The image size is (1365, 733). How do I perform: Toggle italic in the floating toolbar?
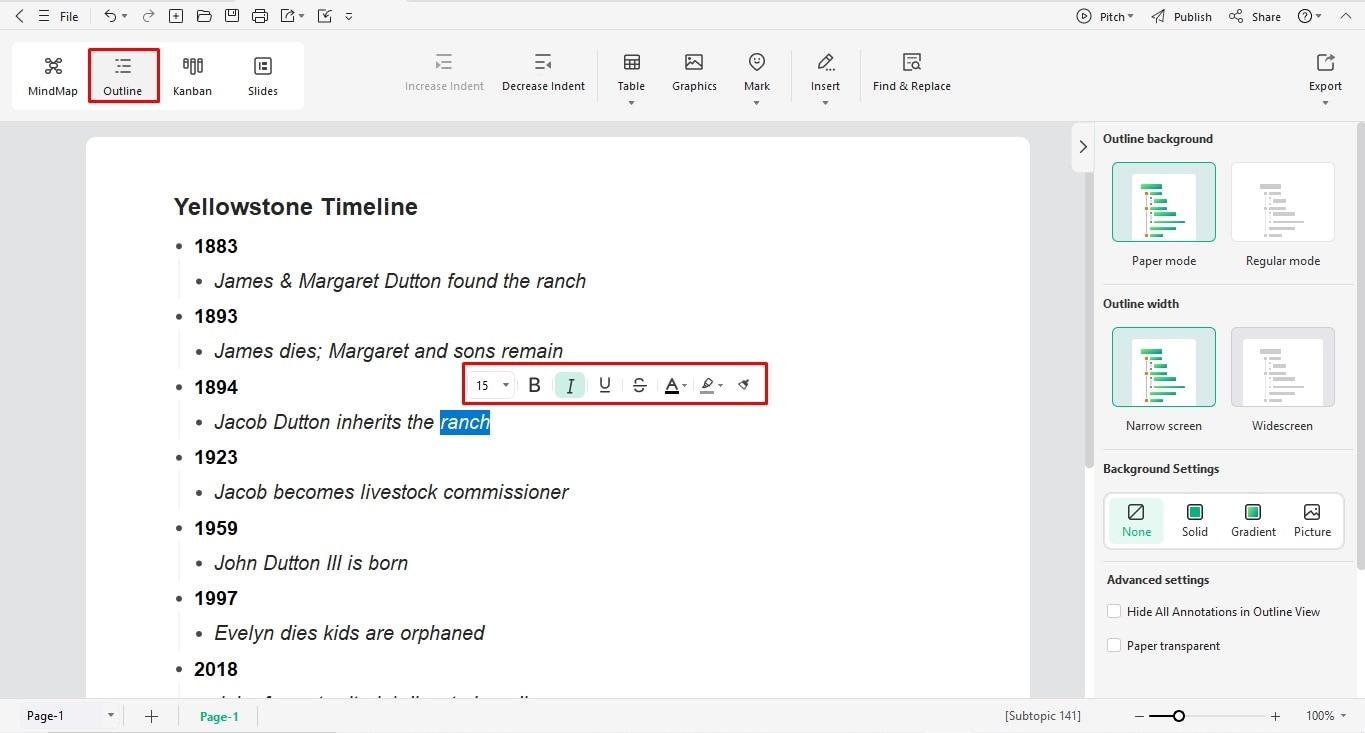570,385
